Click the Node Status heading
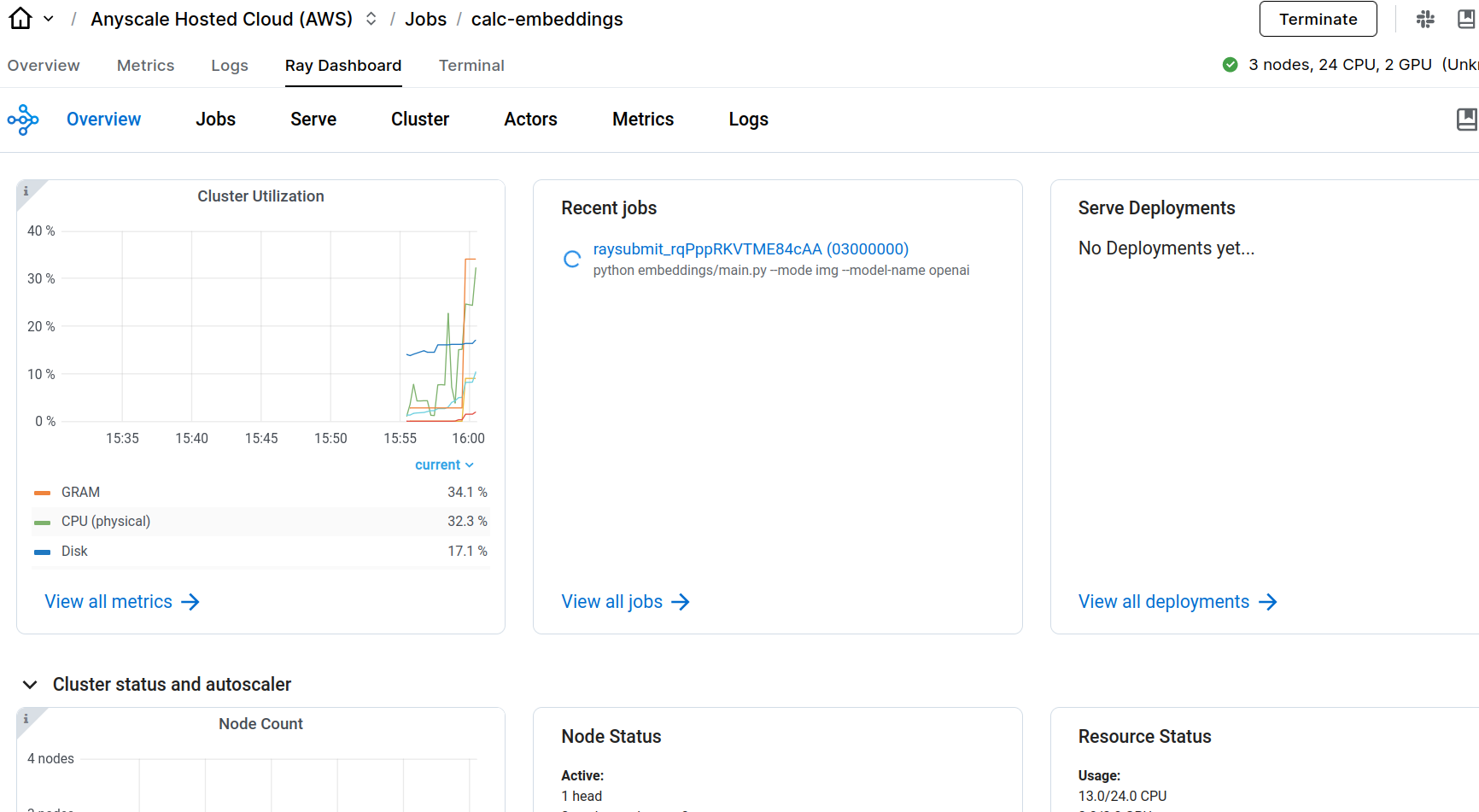This screenshot has width=1479, height=812. point(611,737)
